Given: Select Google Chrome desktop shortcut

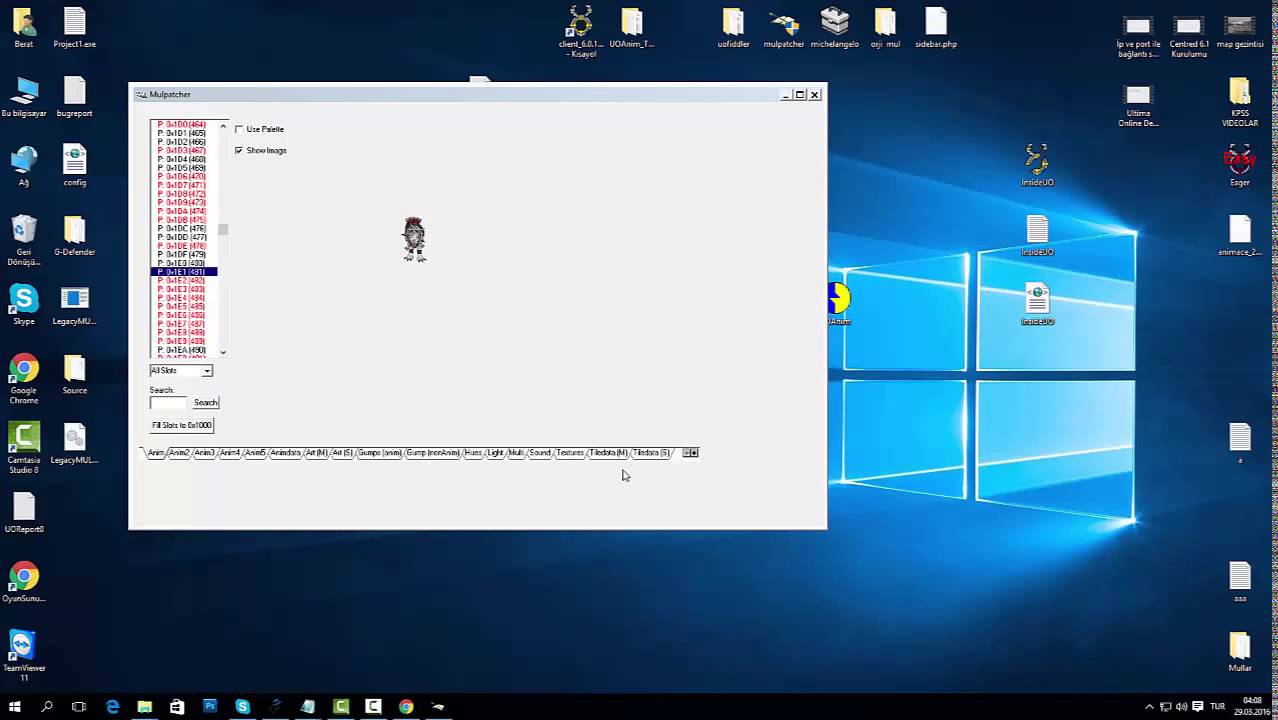Looking at the screenshot, I should [x=24, y=379].
